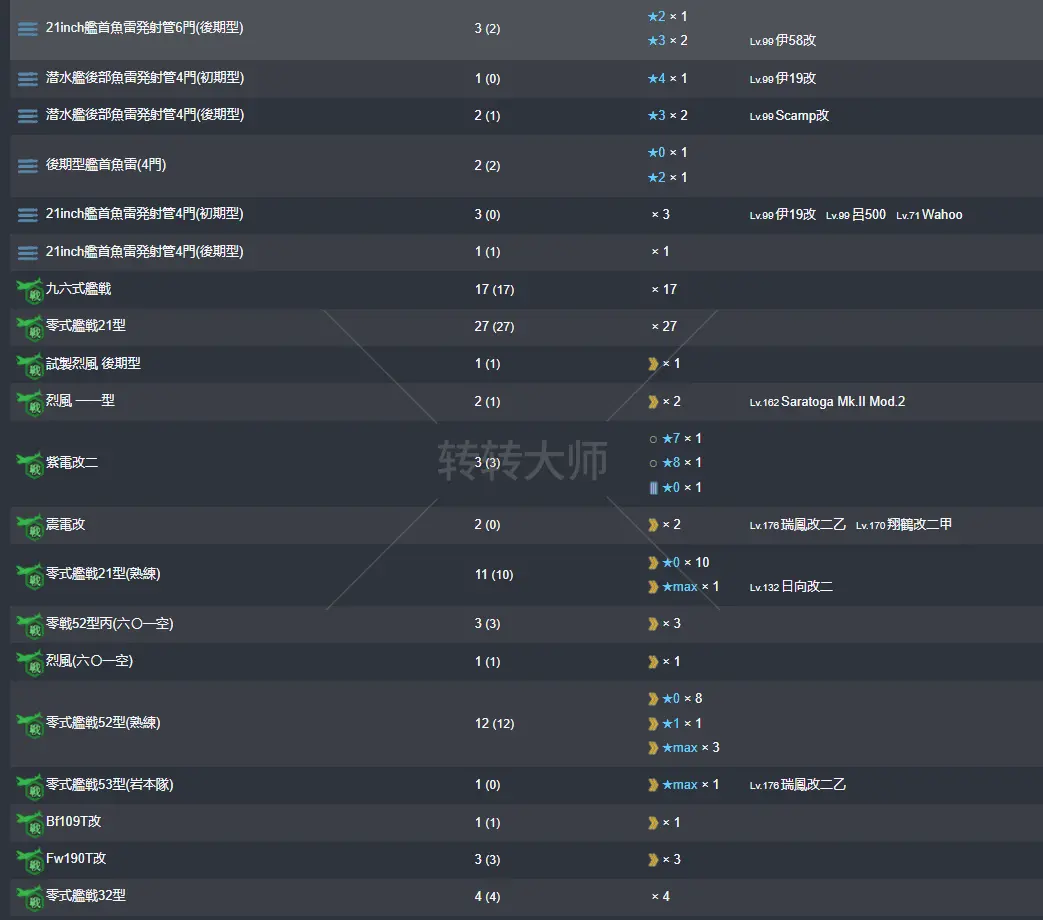This screenshot has height=920, width=1043.
Task: Click the green fighter icon beside 九六式艦戦
Action: click(30, 291)
